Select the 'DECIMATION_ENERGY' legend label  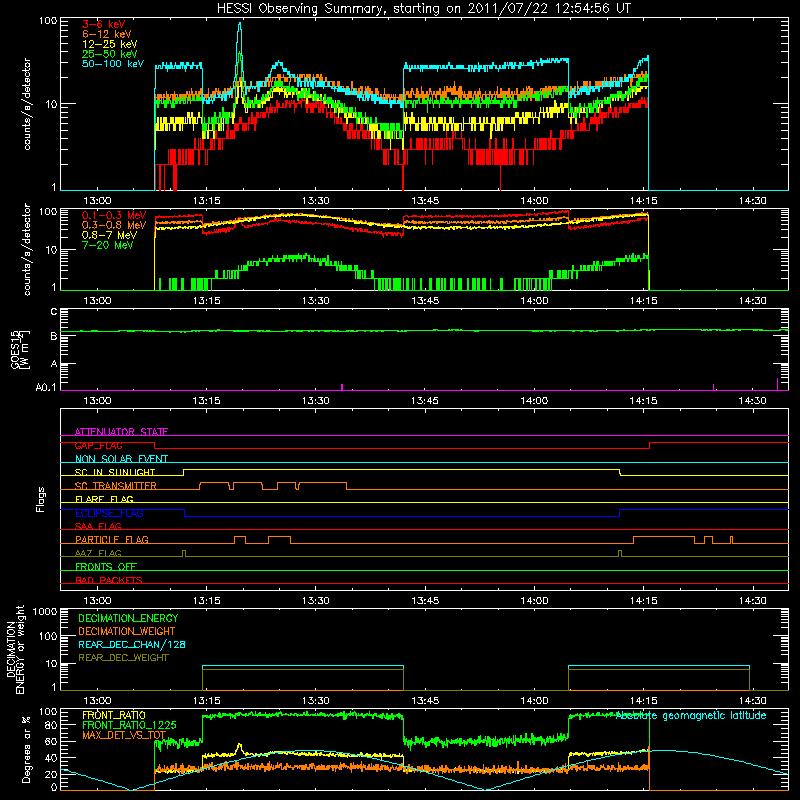[x=128, y=618]
